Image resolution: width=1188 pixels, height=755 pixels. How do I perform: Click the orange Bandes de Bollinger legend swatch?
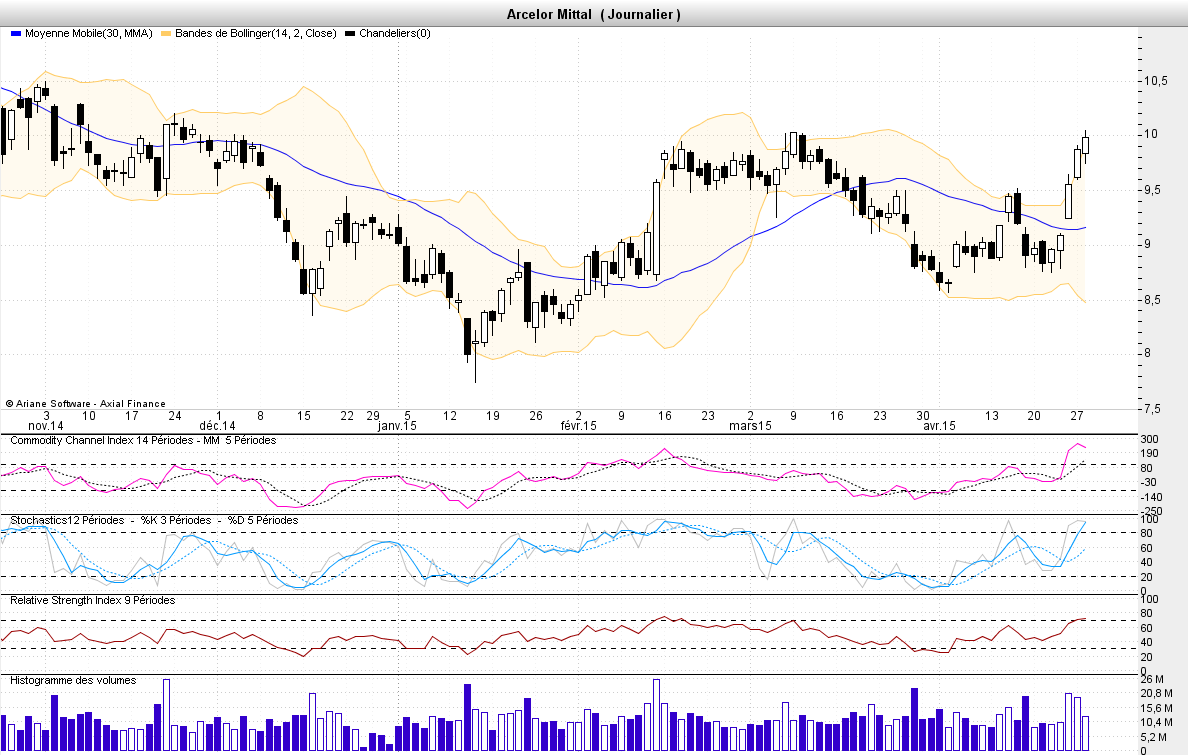166,33
